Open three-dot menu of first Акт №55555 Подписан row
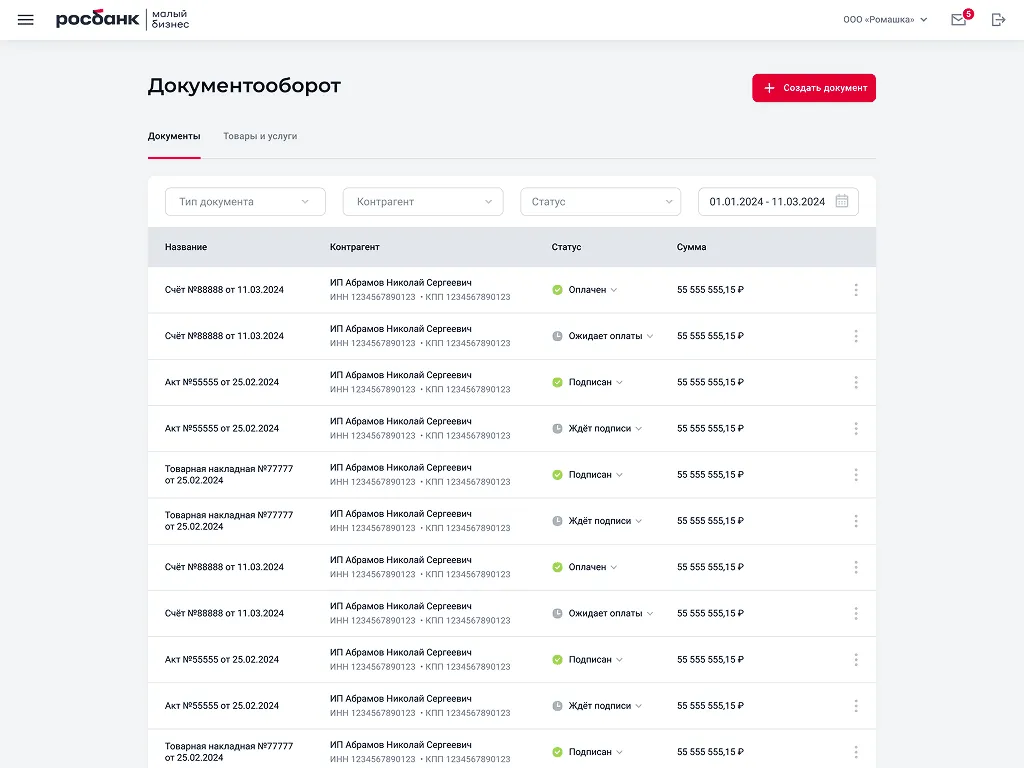This screenshot has height=768, width=1024. [856, 382]
